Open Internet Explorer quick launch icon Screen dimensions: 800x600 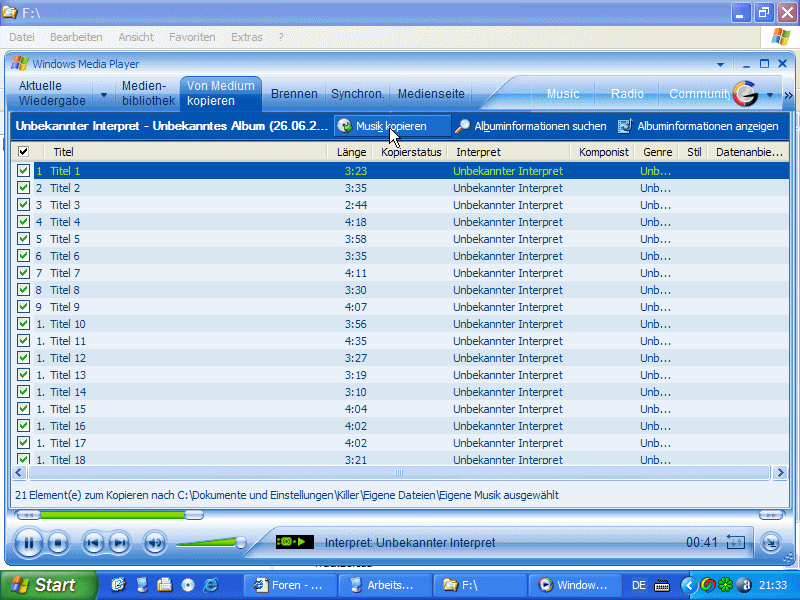210,585
